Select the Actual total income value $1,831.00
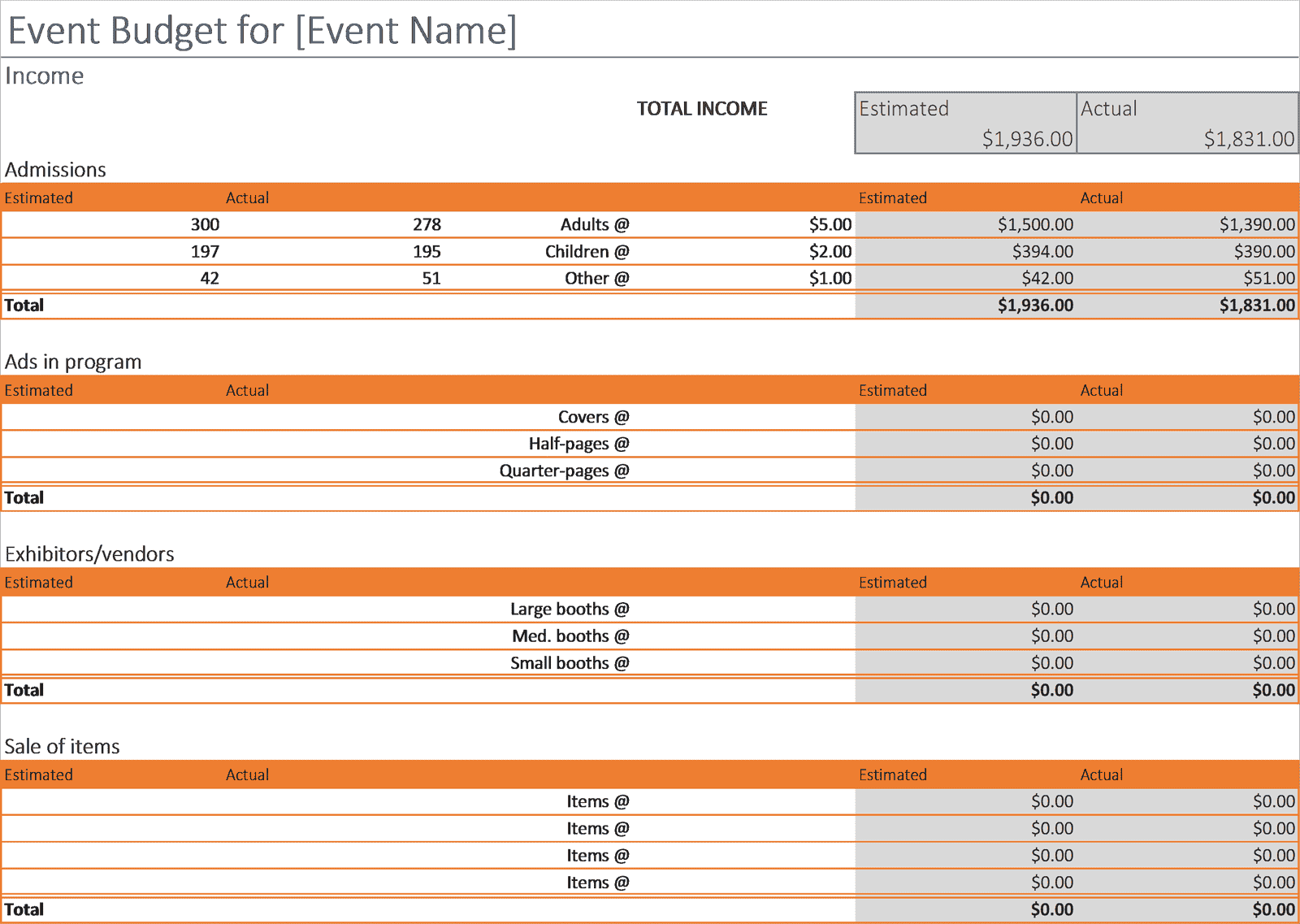1300x924 pixels. point(1249,139)
